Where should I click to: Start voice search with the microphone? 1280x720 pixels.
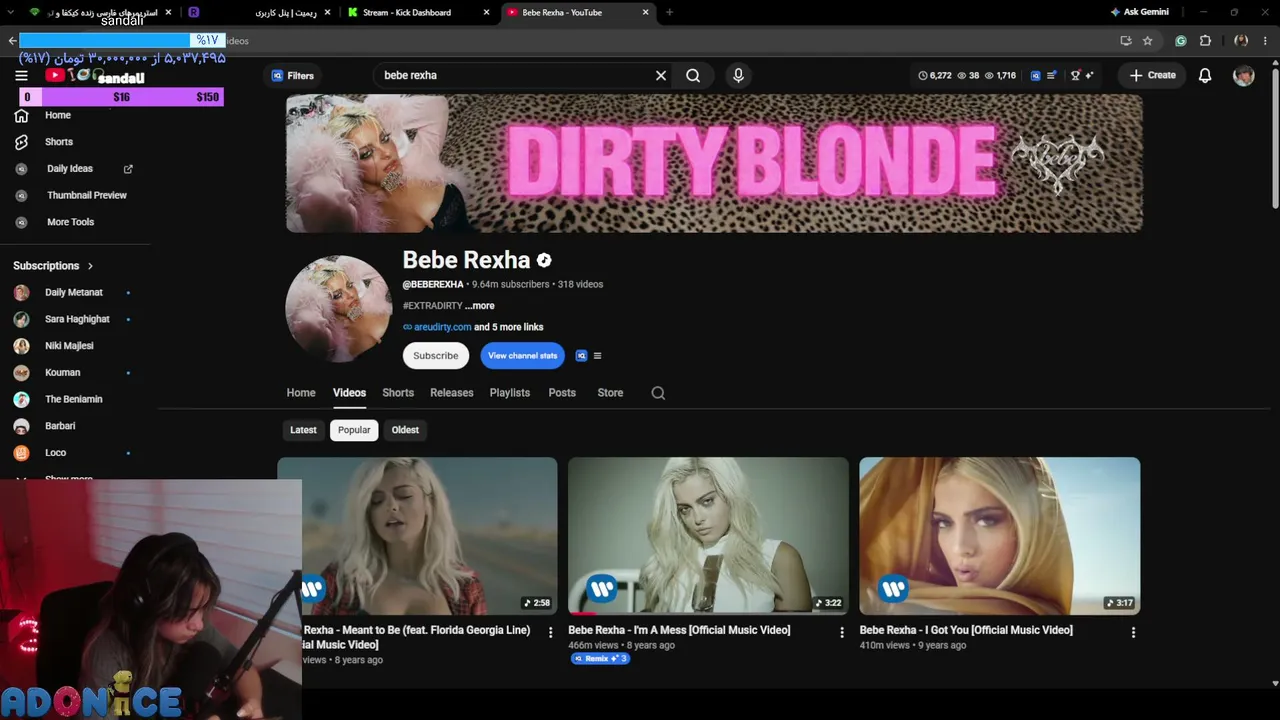click(738, 75)
